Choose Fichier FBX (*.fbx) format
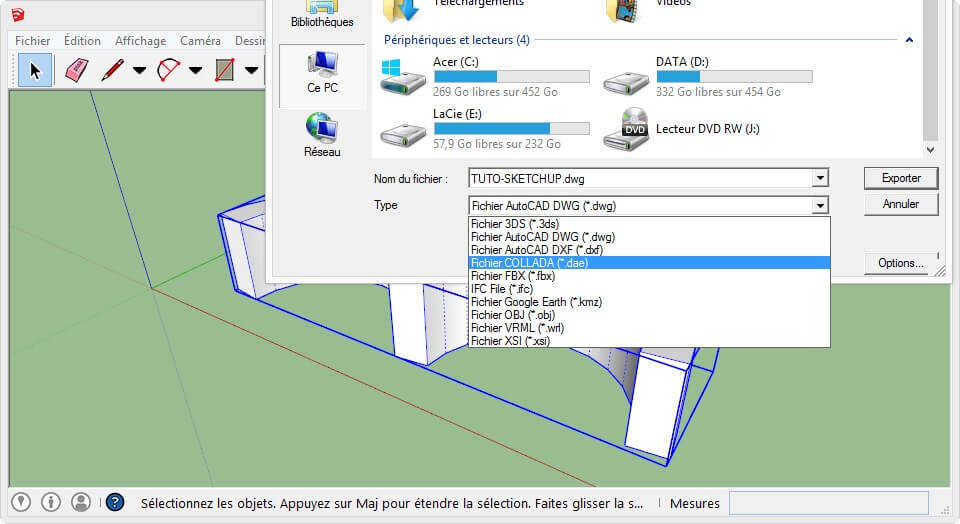Image resolution: width=960 pixels, height=524 pixels. pyautogui.click(x=649, y=276)
